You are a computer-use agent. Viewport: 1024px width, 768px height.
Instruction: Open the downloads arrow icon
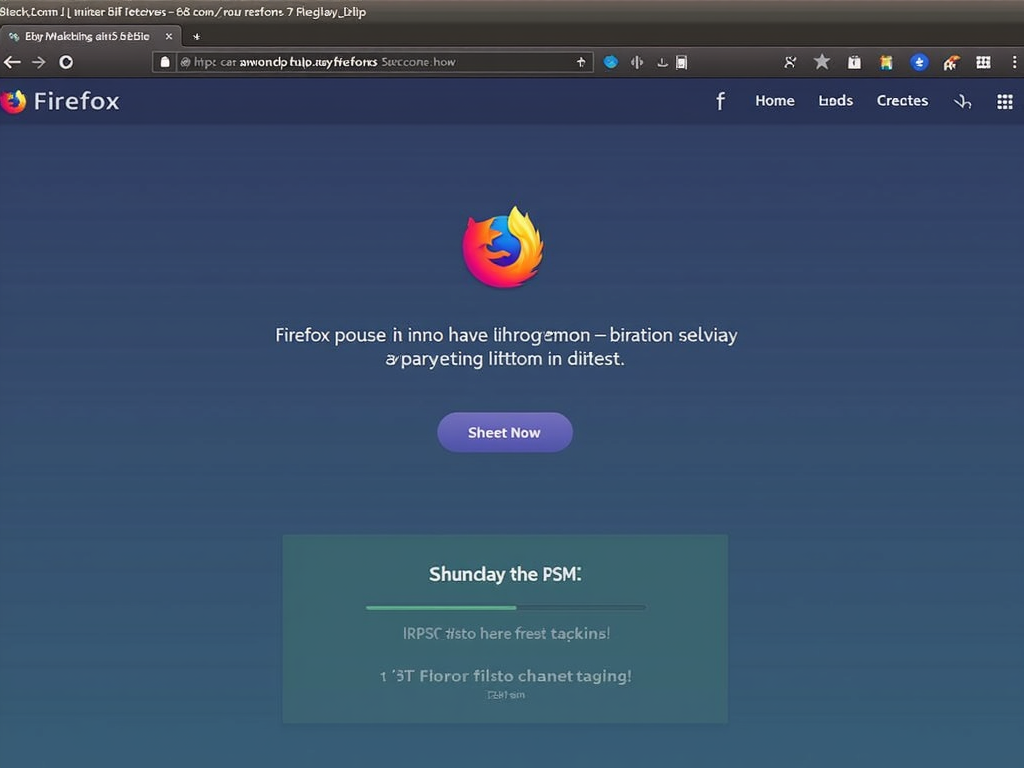click(662, 62)
